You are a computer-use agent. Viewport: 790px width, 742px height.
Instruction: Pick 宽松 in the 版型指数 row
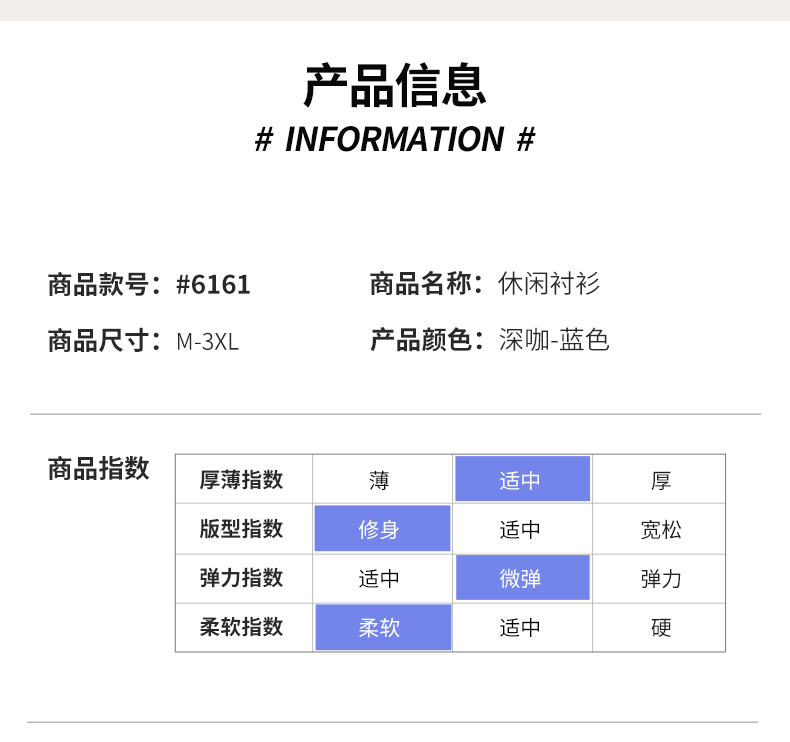tap(660, 529)
